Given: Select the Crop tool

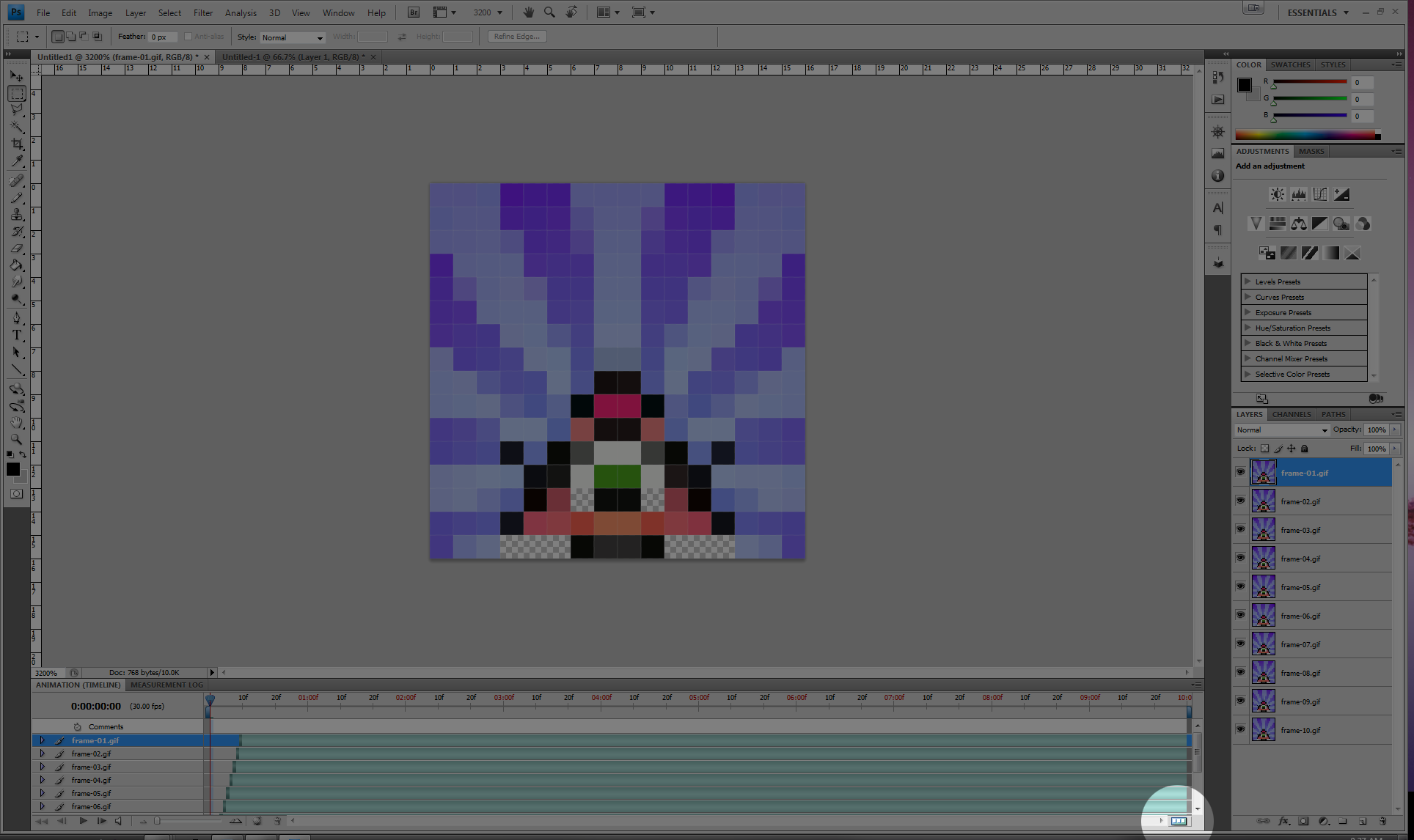Looking at the screenshot, I should pos(17,144).
